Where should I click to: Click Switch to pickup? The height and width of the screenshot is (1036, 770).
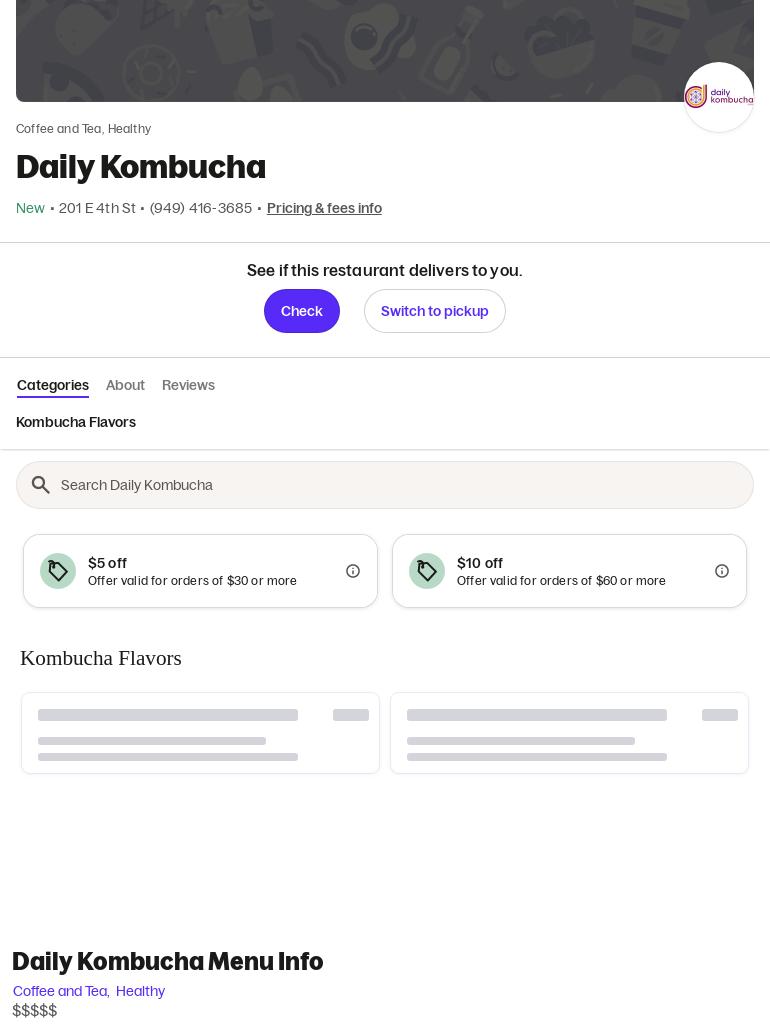pos(435,311)
